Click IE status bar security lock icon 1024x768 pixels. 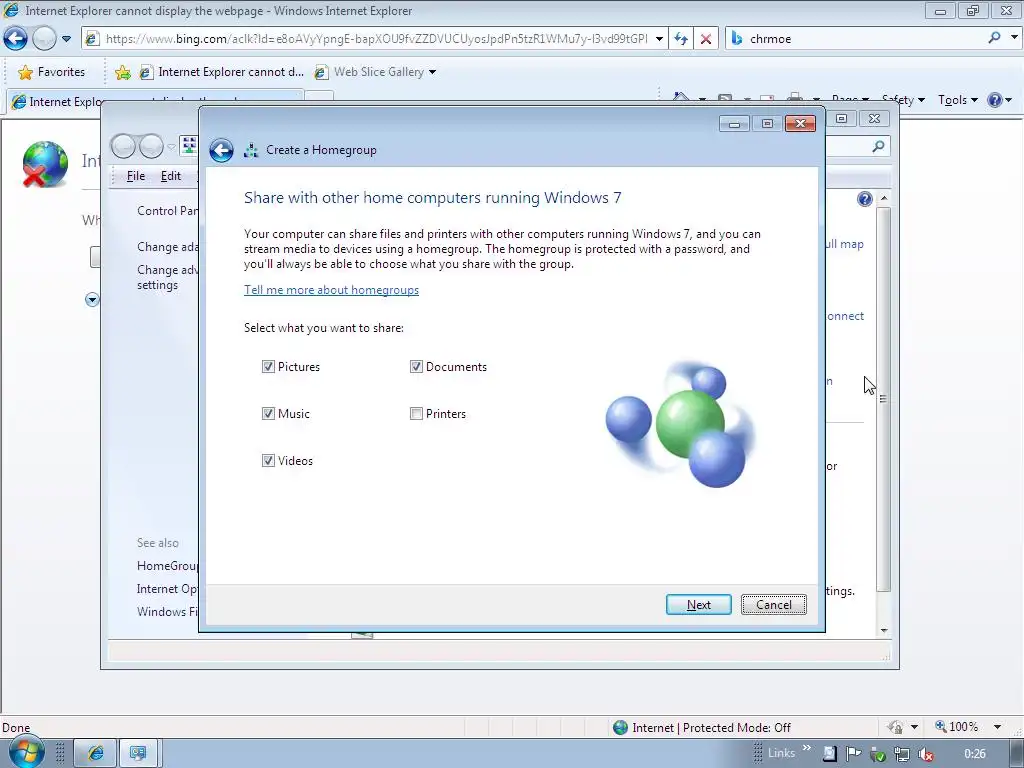pyautogui.click(x=895, y=727)
